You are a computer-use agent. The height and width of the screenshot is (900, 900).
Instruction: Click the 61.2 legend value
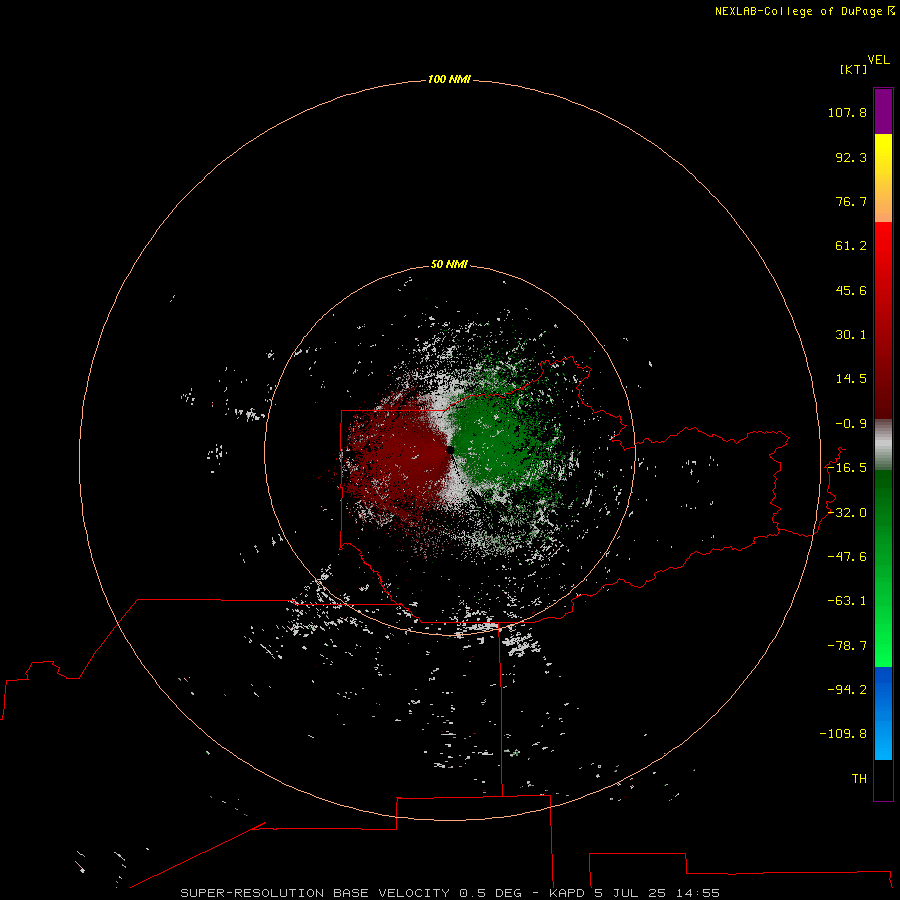click(x=851, y=246)
